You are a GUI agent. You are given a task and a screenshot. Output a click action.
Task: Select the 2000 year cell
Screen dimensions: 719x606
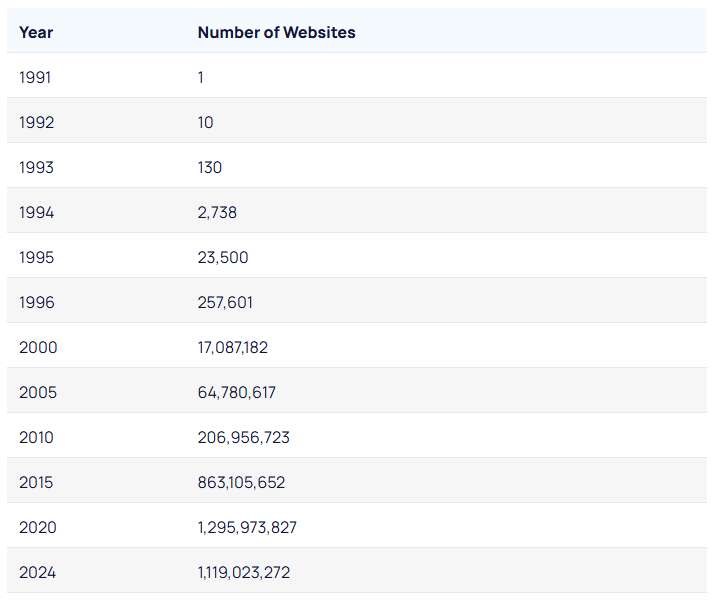pyautogui.click(x=38, y=347)
